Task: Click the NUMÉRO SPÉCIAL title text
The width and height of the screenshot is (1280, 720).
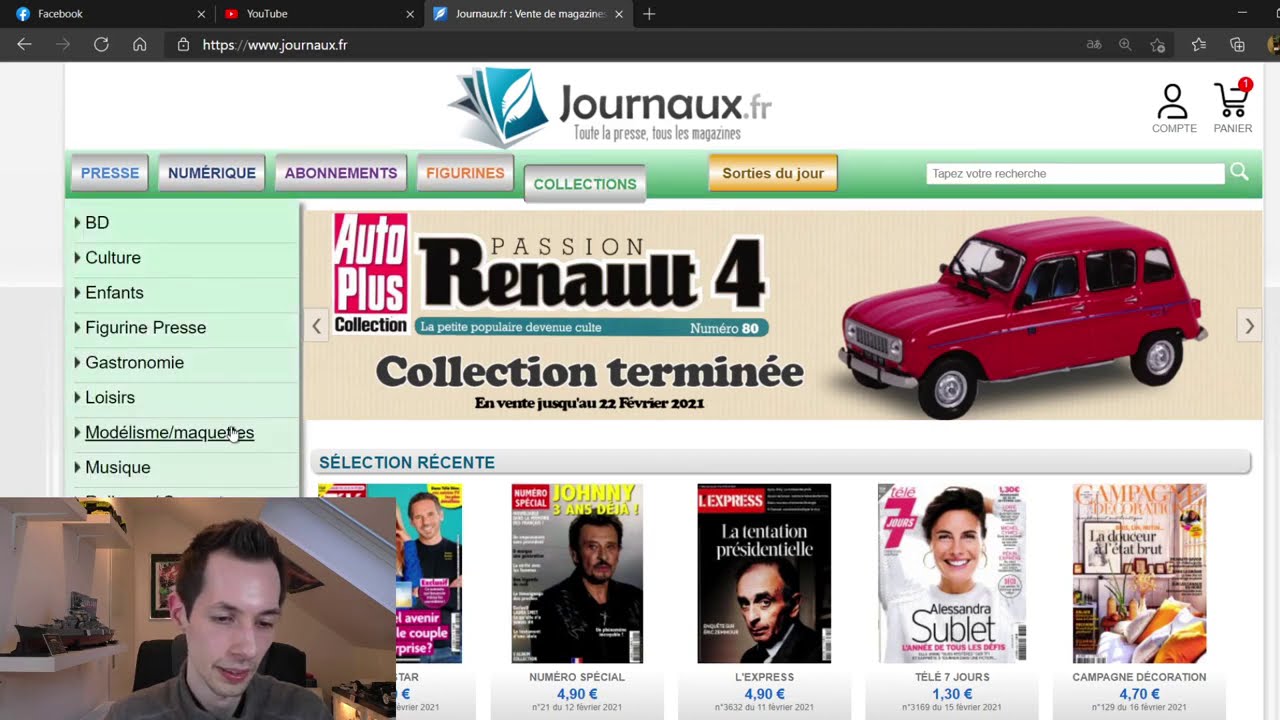Action: (x=577, y=677)
